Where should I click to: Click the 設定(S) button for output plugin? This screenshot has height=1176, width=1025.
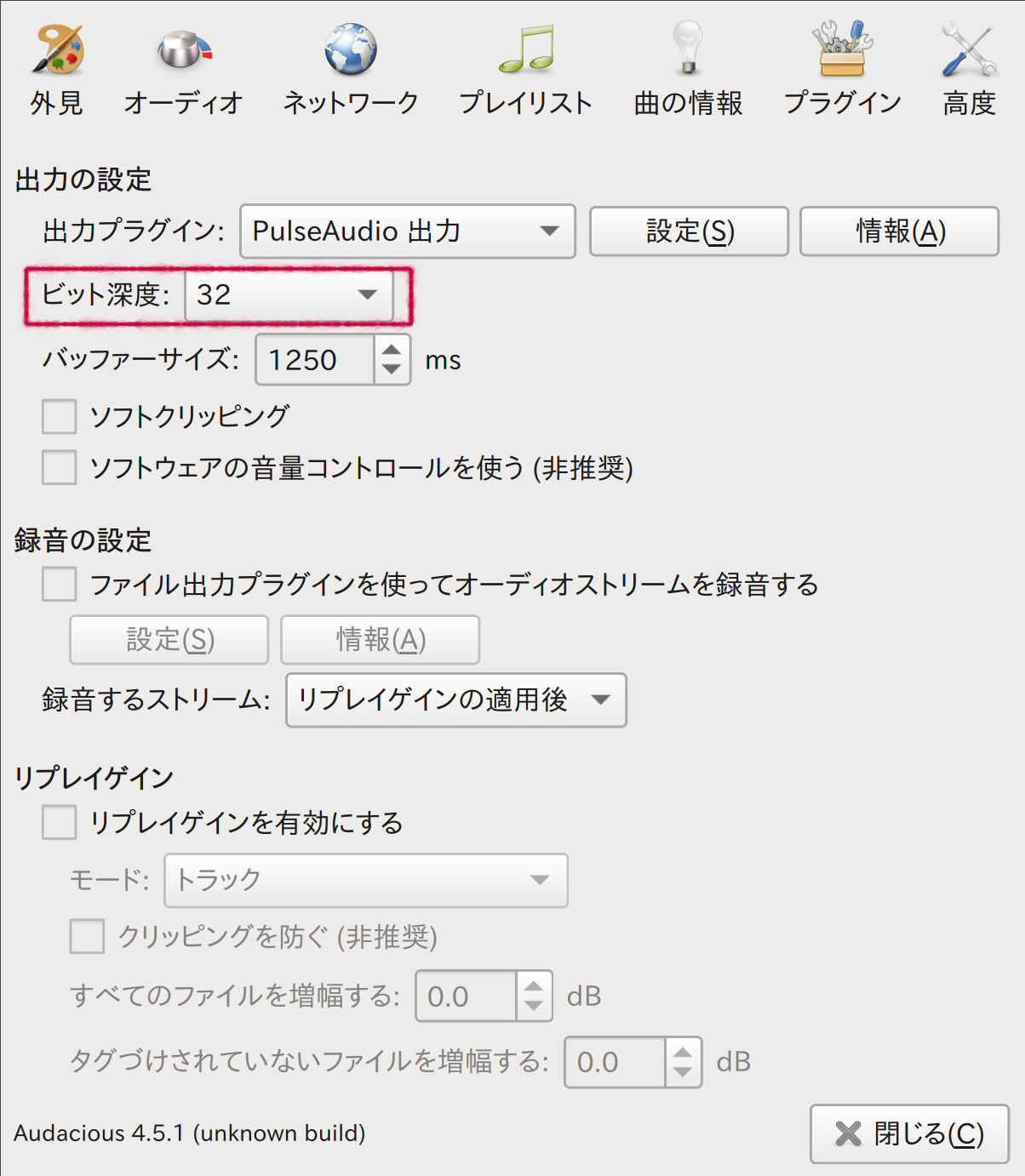pyautogui.click(x=689, y=231)
